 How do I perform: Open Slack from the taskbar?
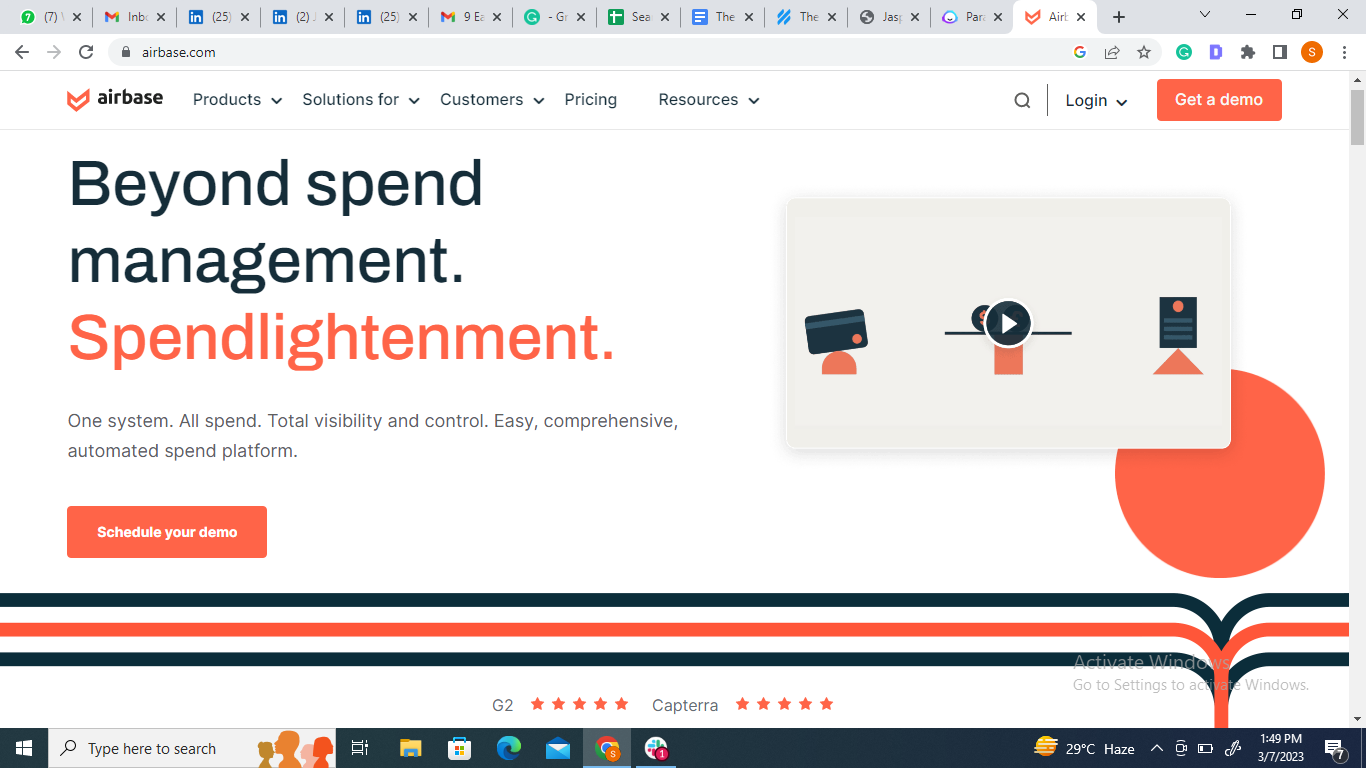pos(656,748)
